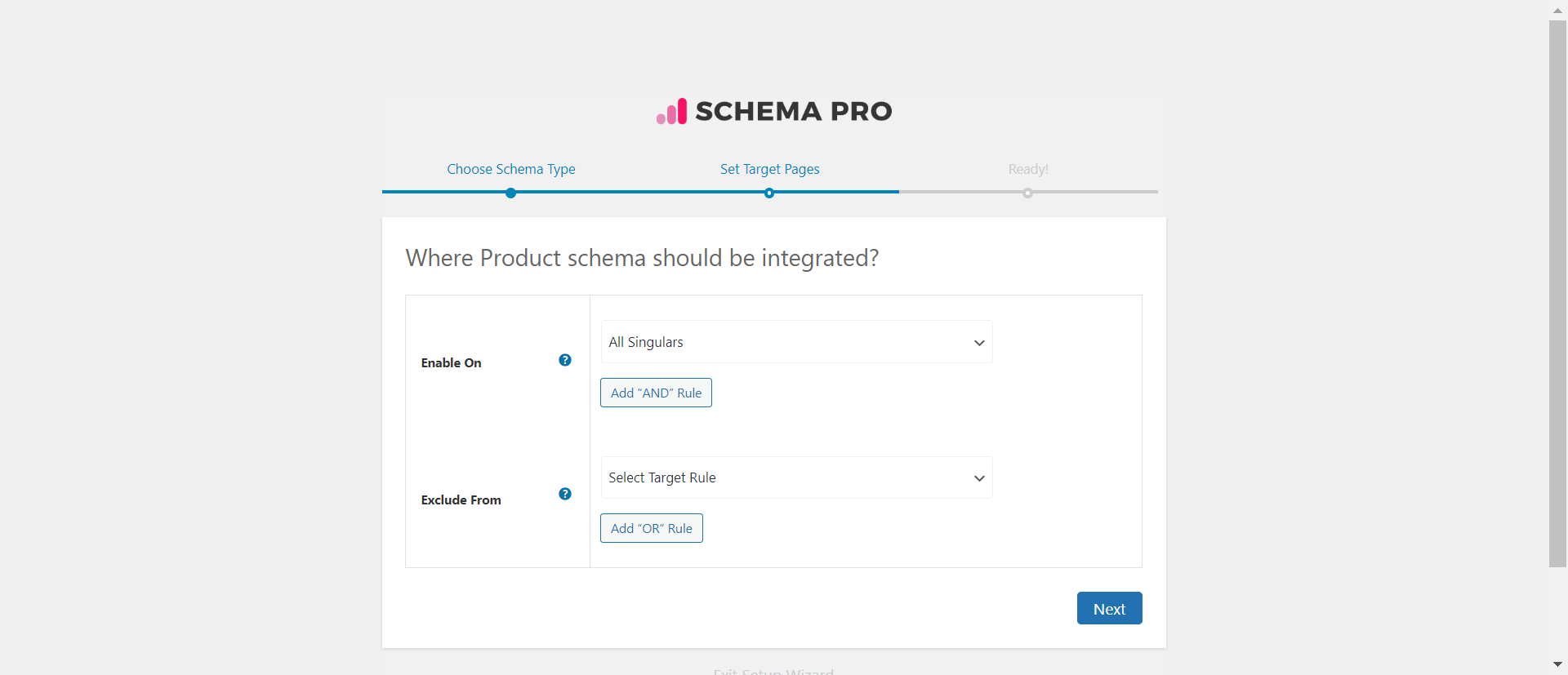Click the SCHEMA PRO wordmark text
Image resolution: width=1568 pixels, height=675 pixels.
[x=794, y=111]
